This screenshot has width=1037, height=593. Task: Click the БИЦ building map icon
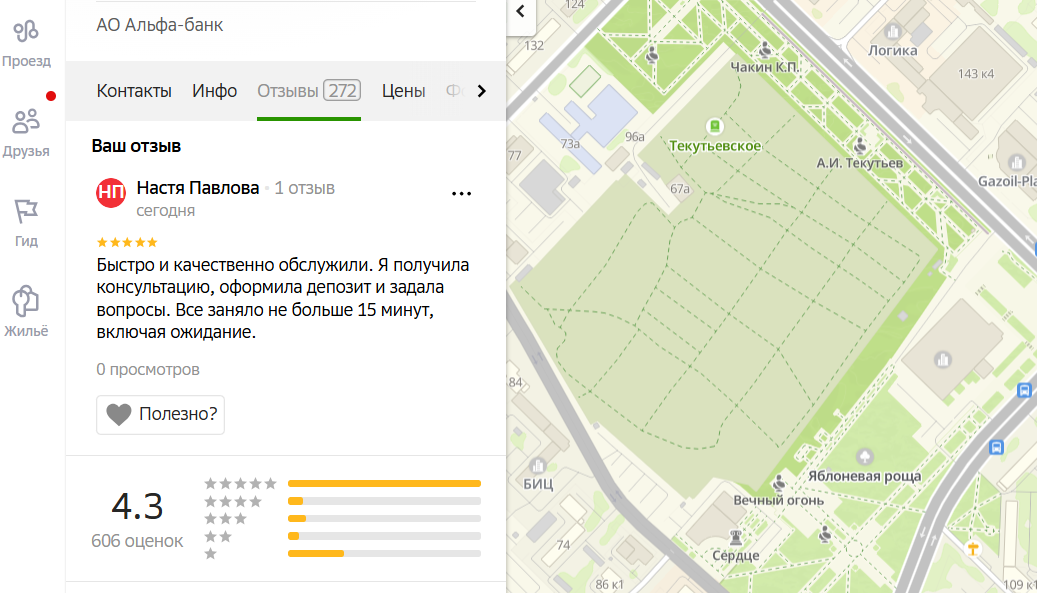click(x=538, y=465)
